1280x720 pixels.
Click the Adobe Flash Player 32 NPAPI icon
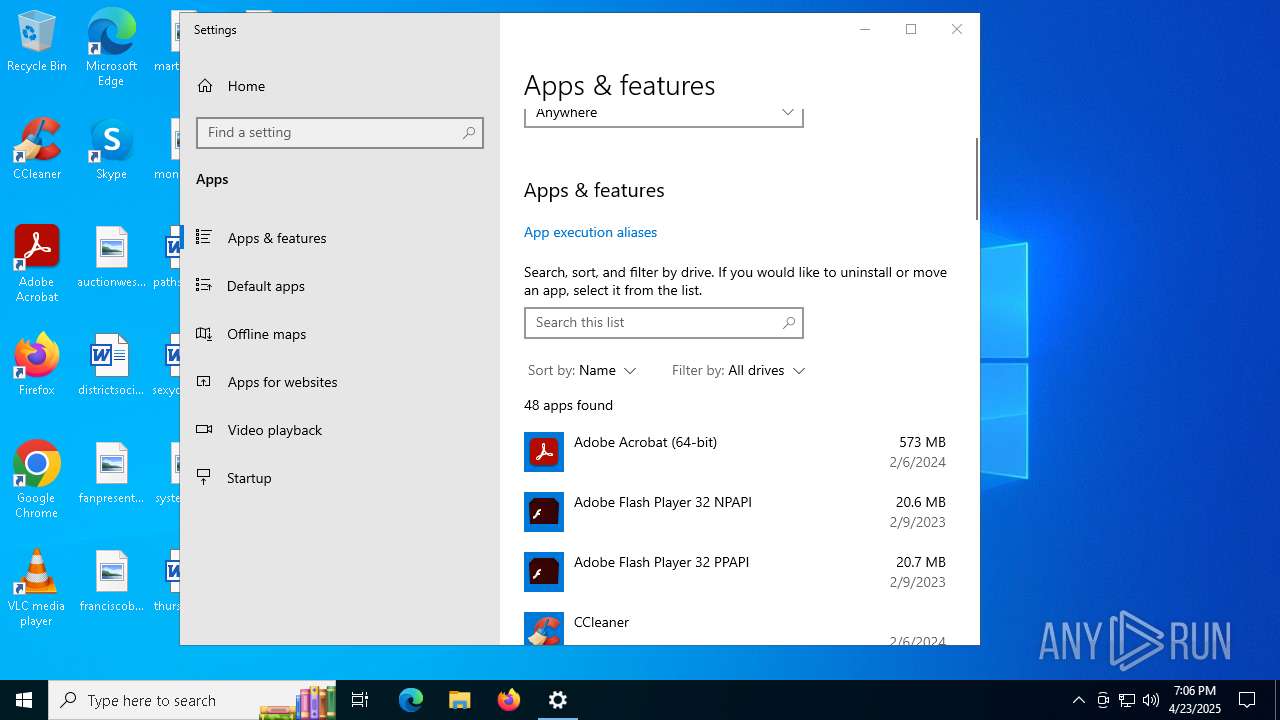(544, 512)
